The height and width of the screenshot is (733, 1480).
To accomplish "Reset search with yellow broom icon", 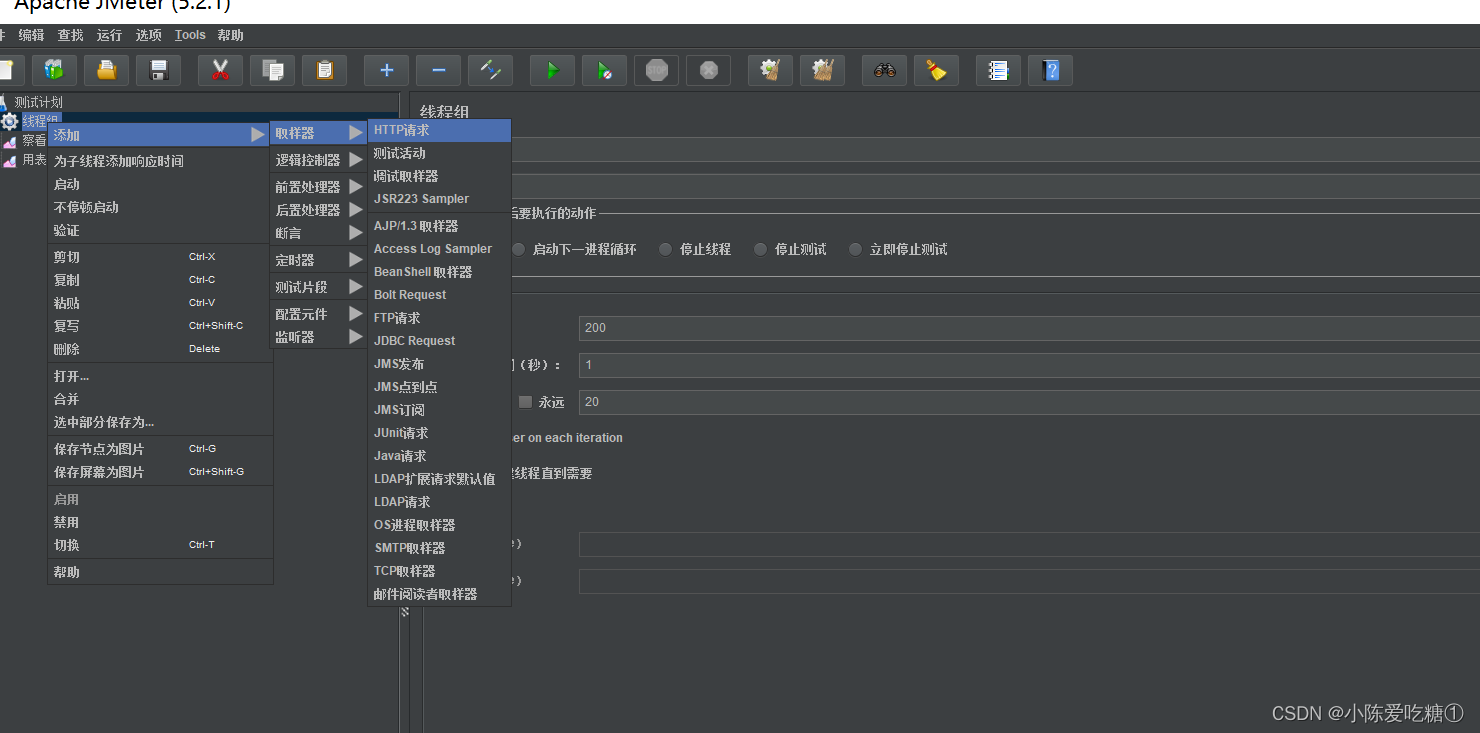I will coord(936,70).
